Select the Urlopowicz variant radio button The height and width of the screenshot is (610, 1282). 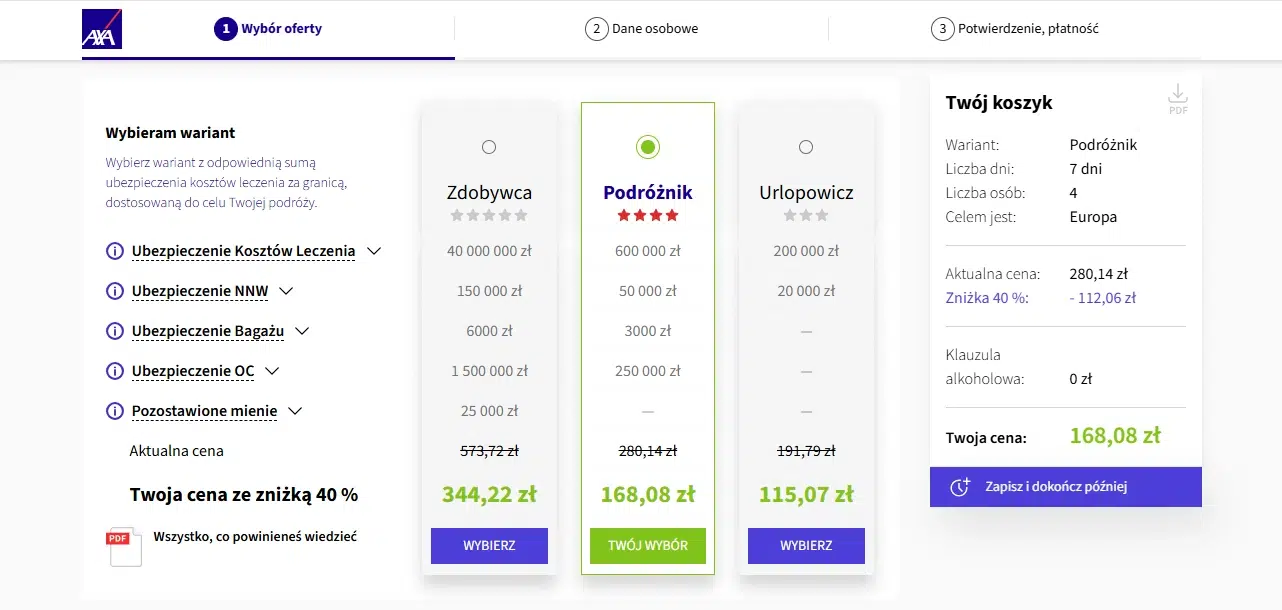pos(806,147)
